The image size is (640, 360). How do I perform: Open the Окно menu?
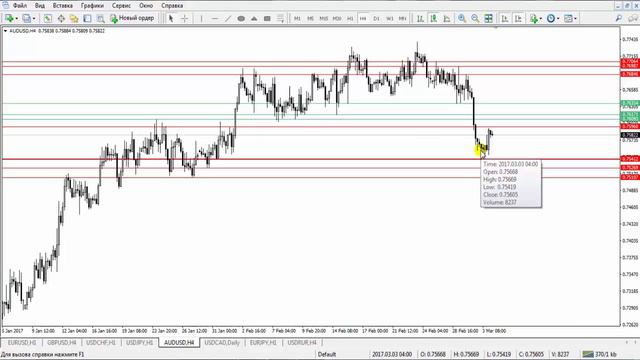(x=146, y=6)
